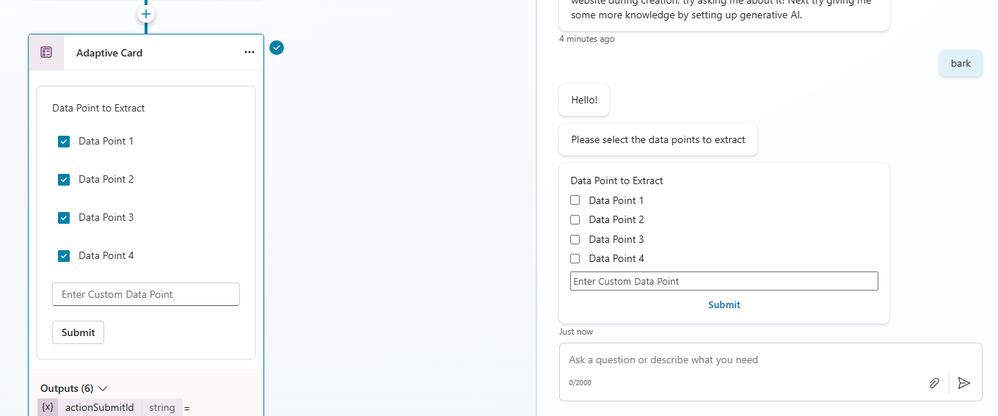
Task: Uncheck Data Point 3 in card preview
Action: click(64, 217)
